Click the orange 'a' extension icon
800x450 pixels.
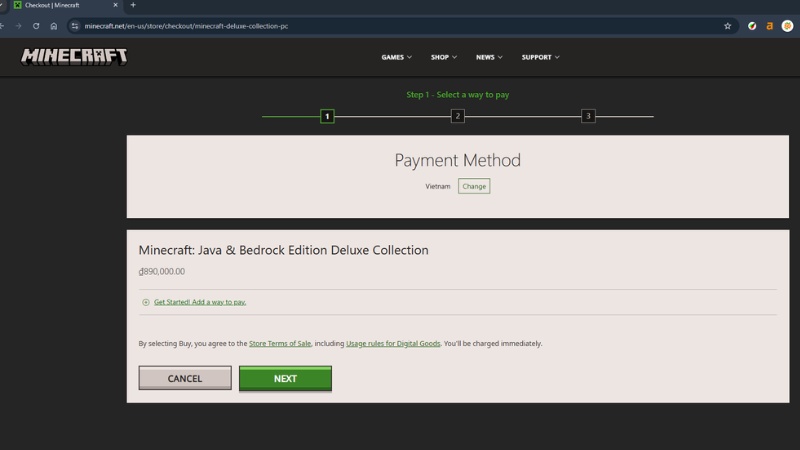[x=769, y=26]
